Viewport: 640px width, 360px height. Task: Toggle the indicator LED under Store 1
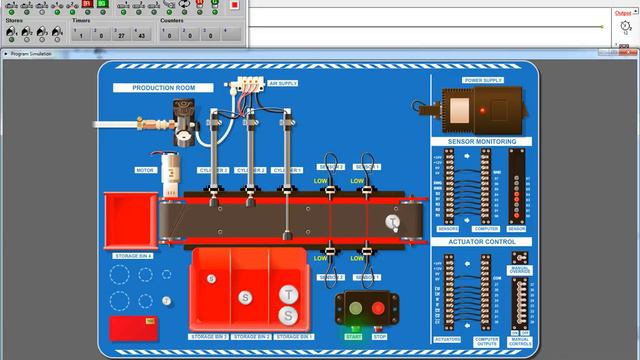11,40
